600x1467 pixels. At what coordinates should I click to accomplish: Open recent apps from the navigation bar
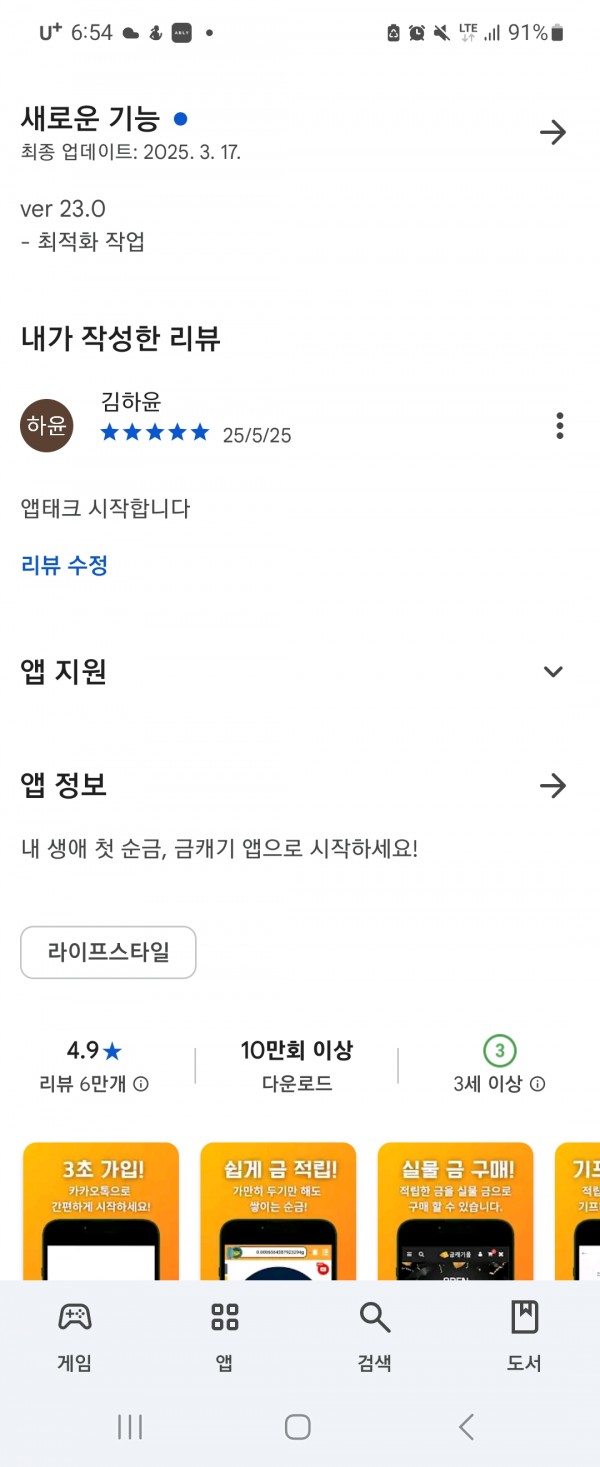pos(130,1427)
